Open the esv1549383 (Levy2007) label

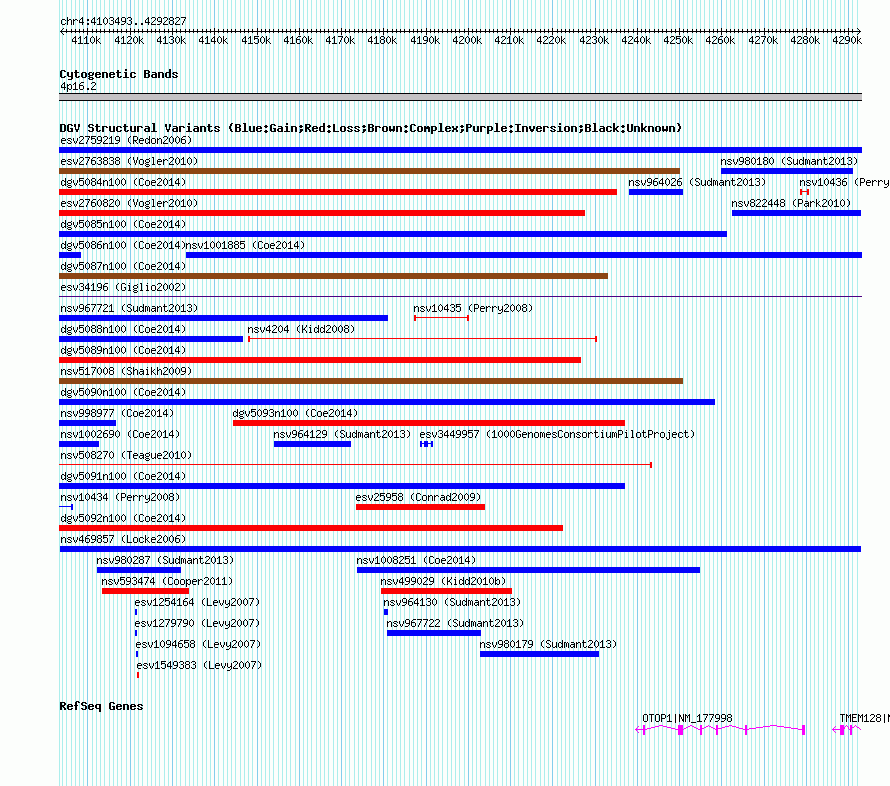199,665
